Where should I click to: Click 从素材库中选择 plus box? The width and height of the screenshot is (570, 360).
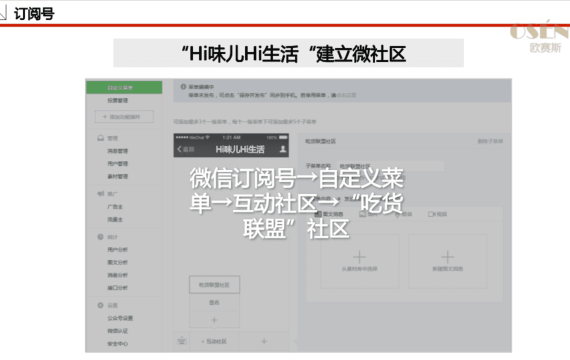pyautogui.click(x=359, y=261)
